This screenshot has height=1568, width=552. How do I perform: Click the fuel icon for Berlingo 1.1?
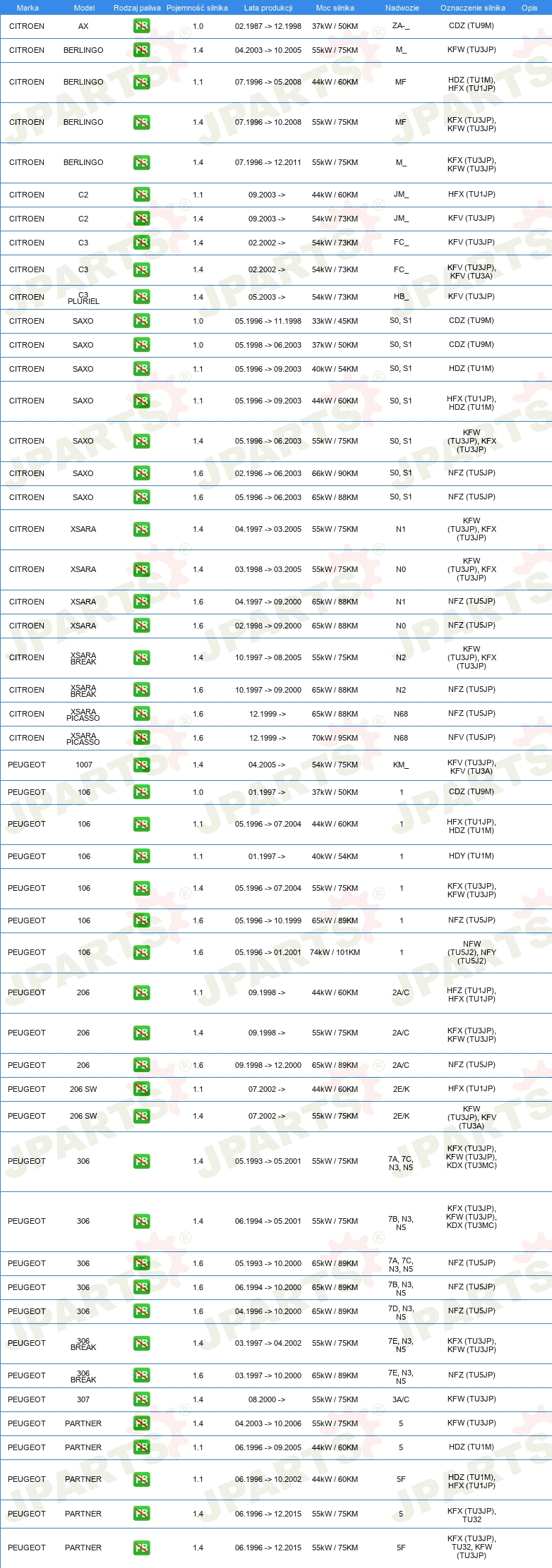click(141, 82)
